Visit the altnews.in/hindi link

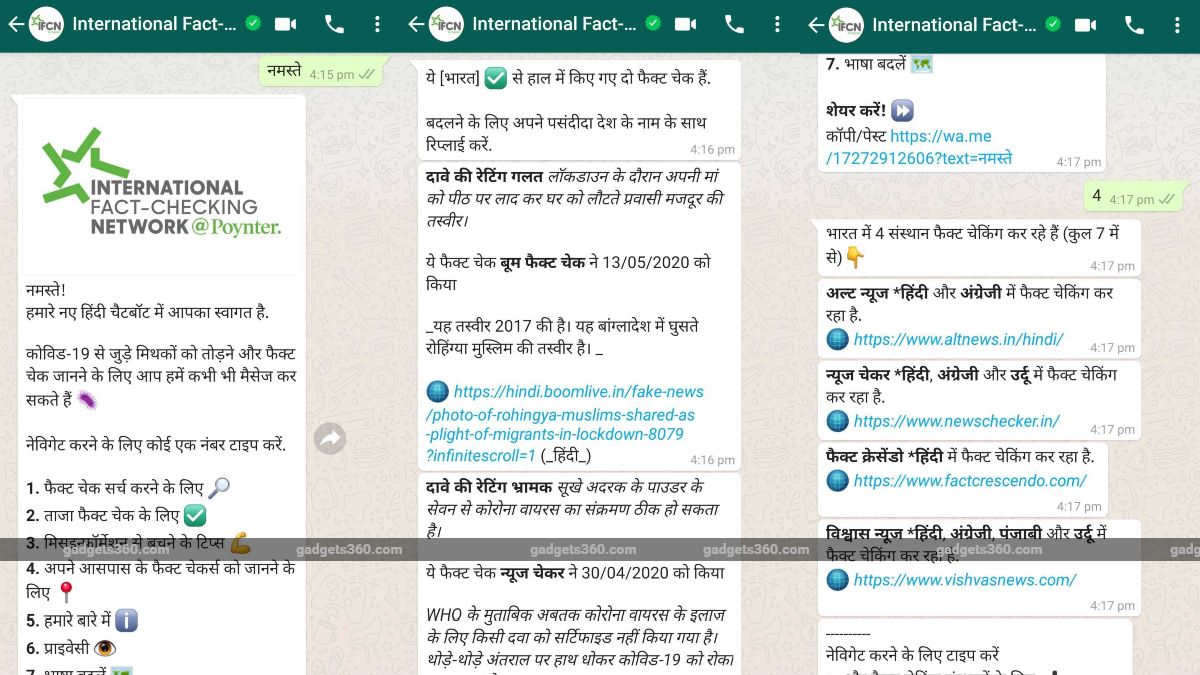(957, 339)
